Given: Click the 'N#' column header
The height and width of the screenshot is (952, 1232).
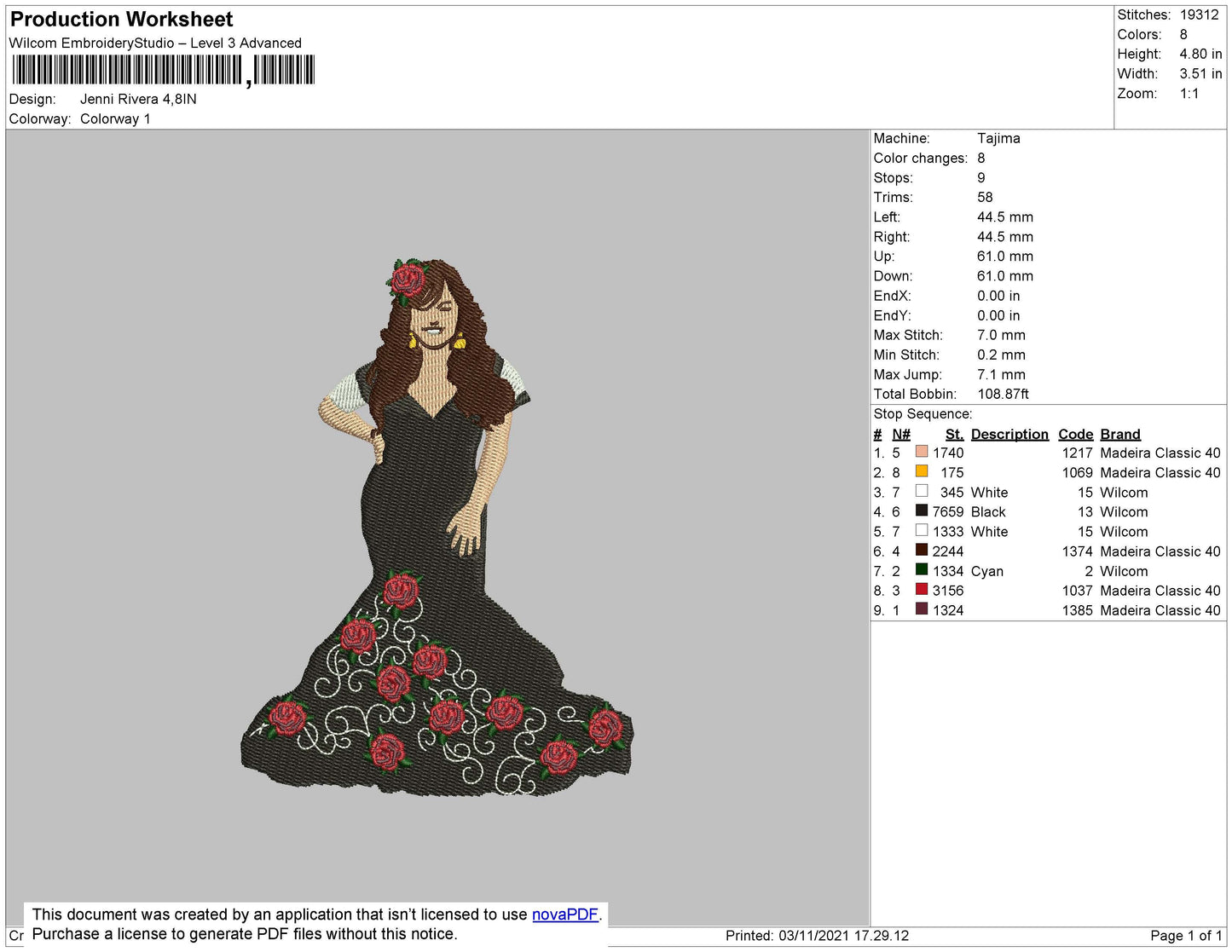Looking at the screenshot, I should click(x=901, y=434).
